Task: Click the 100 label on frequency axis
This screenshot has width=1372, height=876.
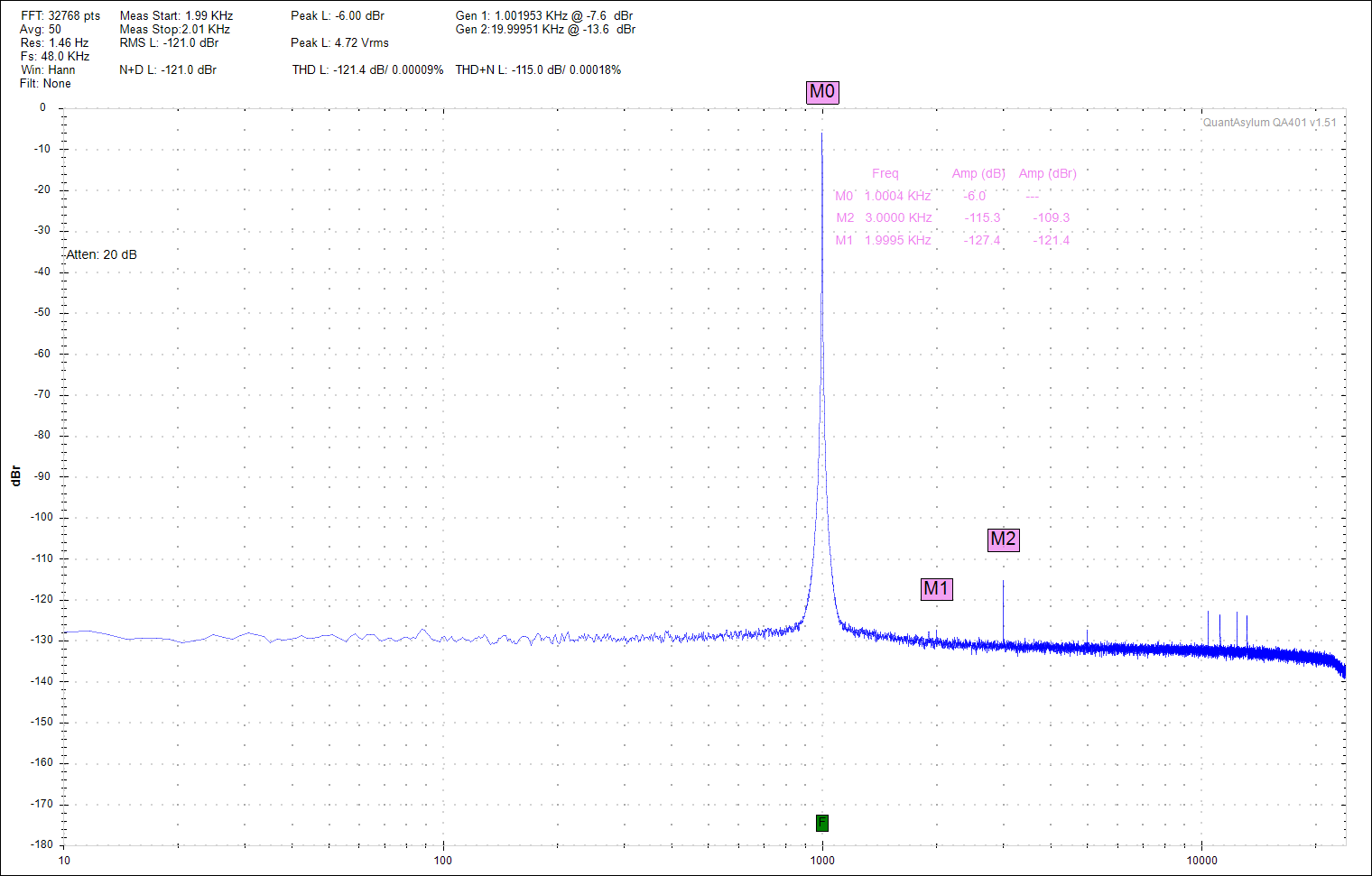Action: pyautogui.click(x=443, y=861)
